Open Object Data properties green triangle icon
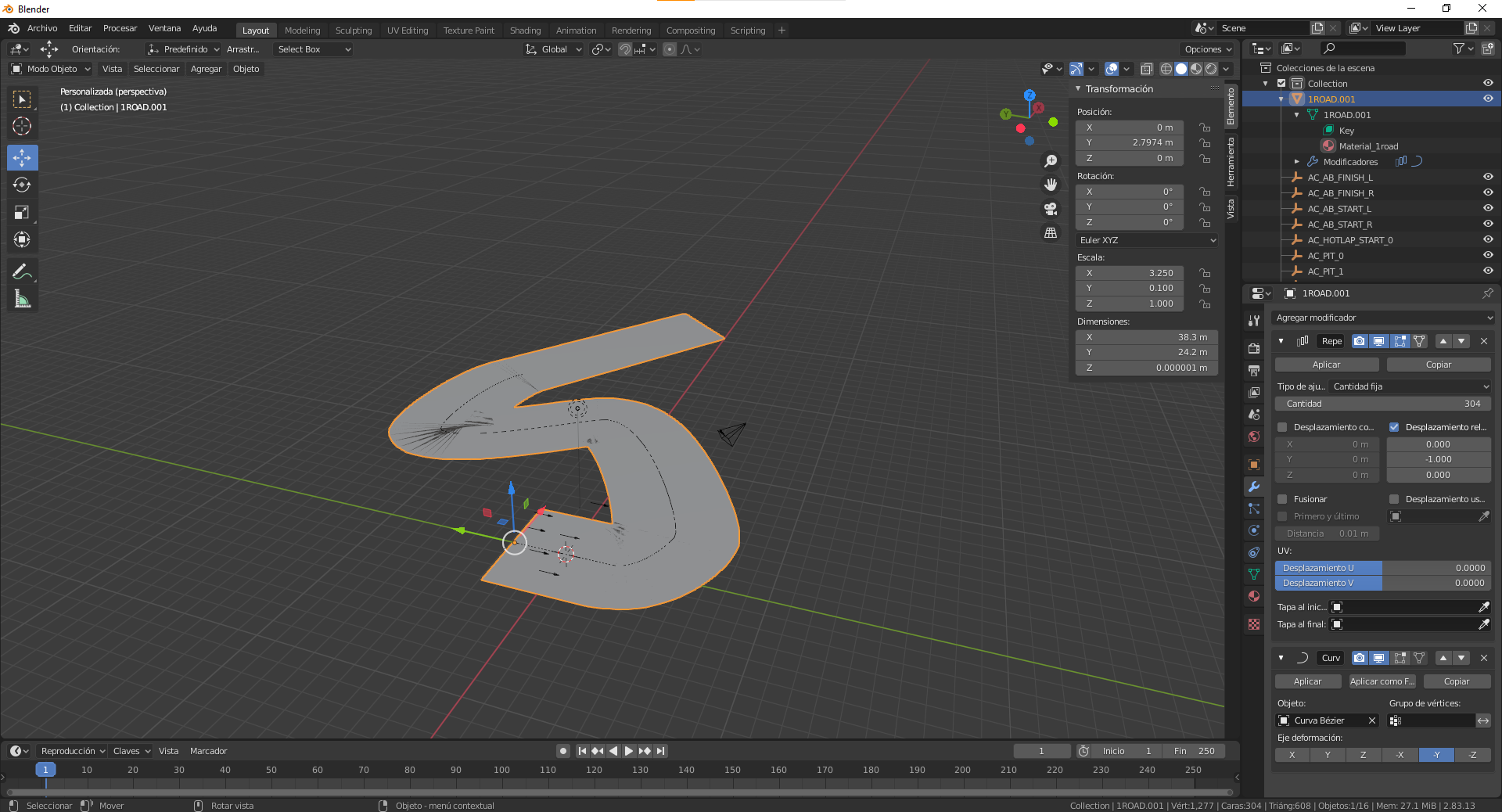This screenshot has height=812, width=1502. (1254, 574)
